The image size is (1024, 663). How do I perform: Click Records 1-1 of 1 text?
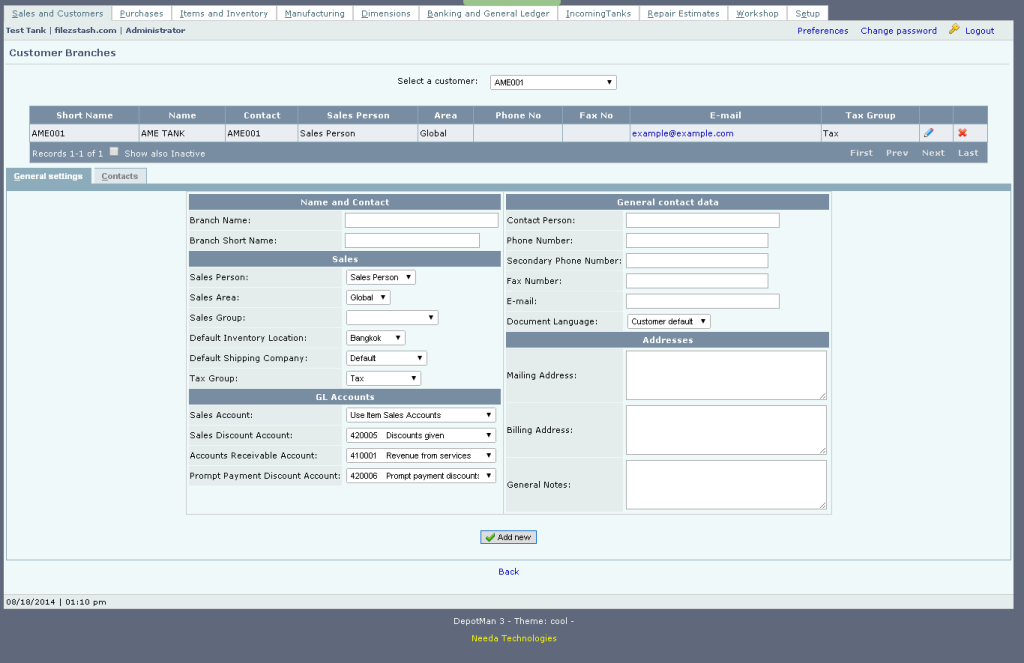67,154
